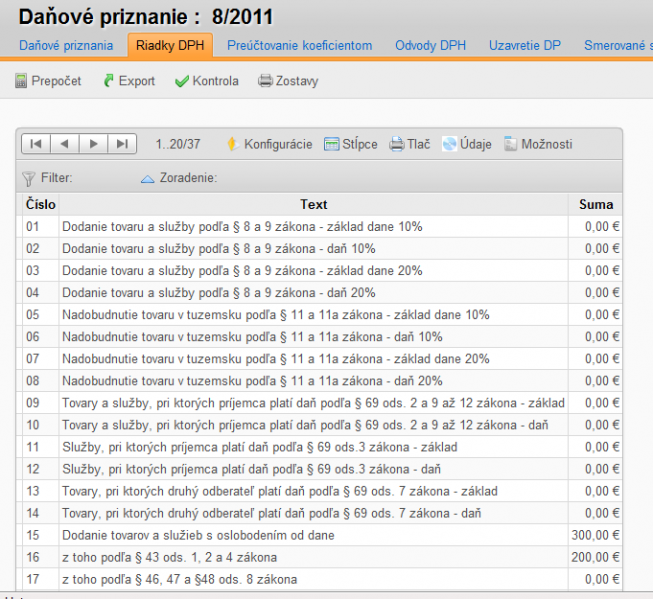The image size is (653, 599).
Task: Click the Export button label
Action: point(137,81)
